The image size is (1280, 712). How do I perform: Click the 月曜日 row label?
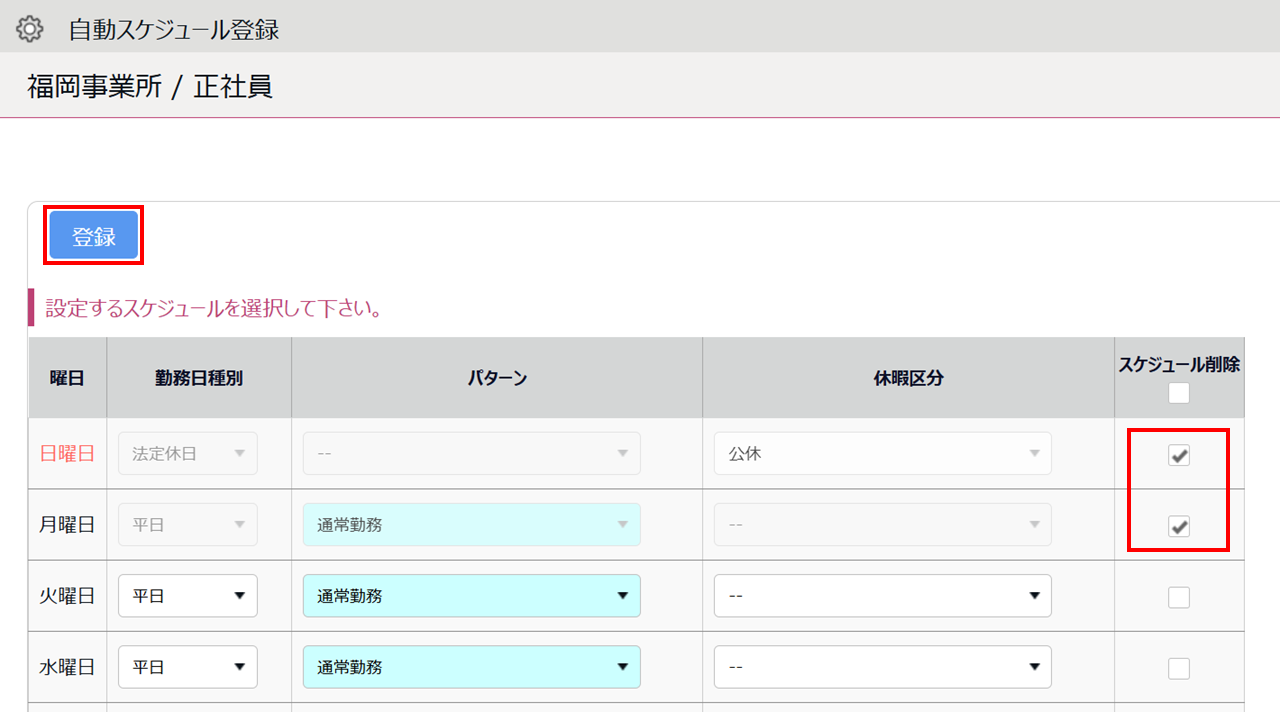[x=67, y=524]
